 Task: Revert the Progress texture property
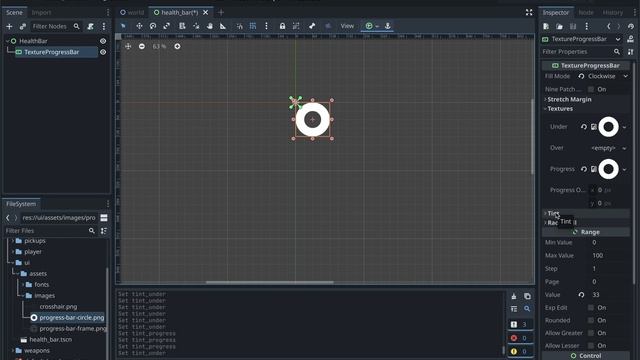tap(584, 169)
